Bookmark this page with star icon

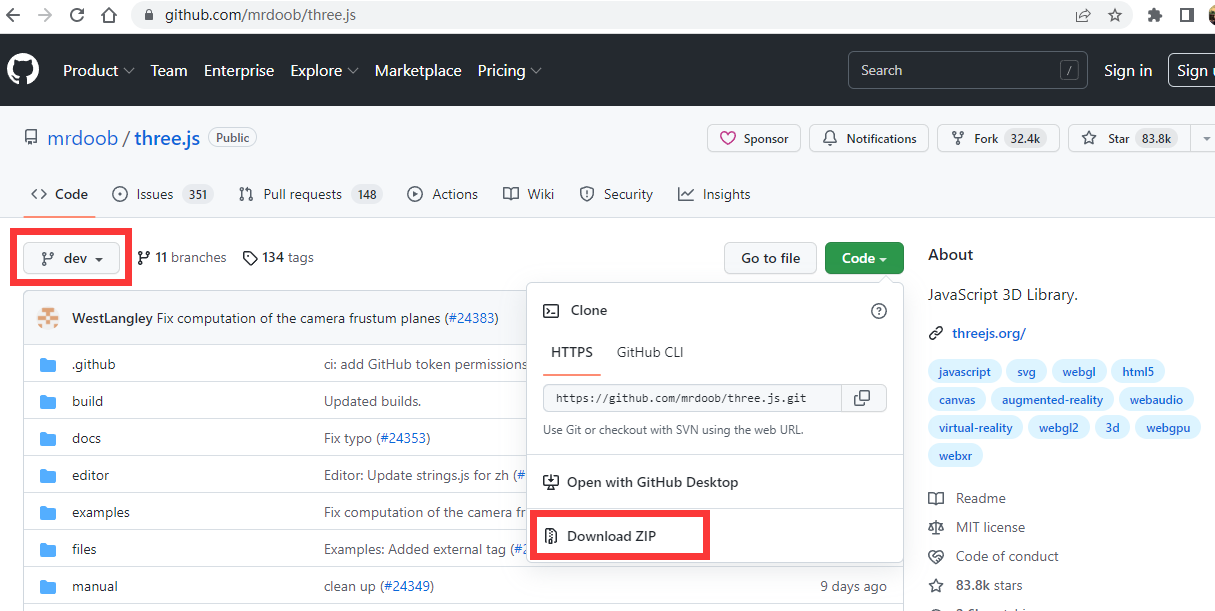[x=1114, y=15]
